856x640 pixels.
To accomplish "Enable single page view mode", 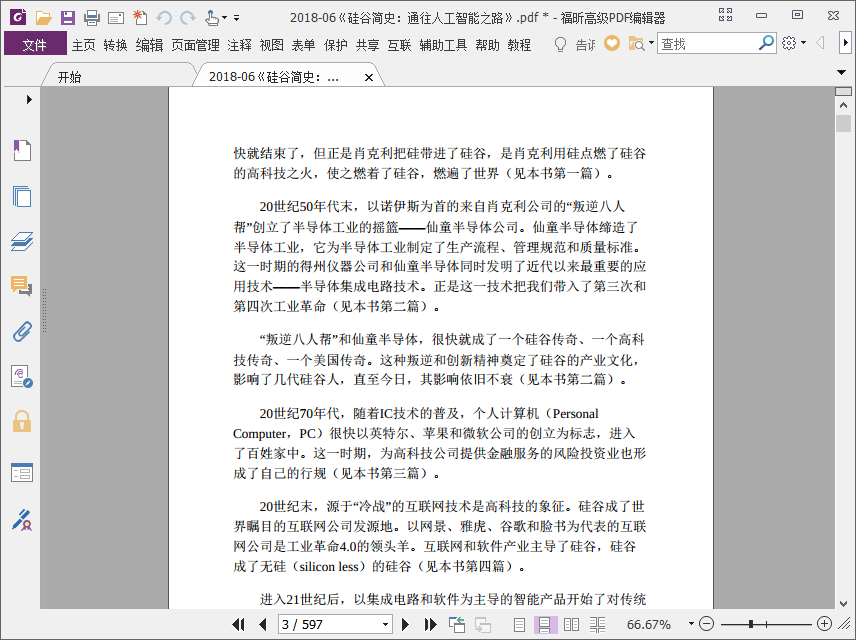I will coord(519,624).
